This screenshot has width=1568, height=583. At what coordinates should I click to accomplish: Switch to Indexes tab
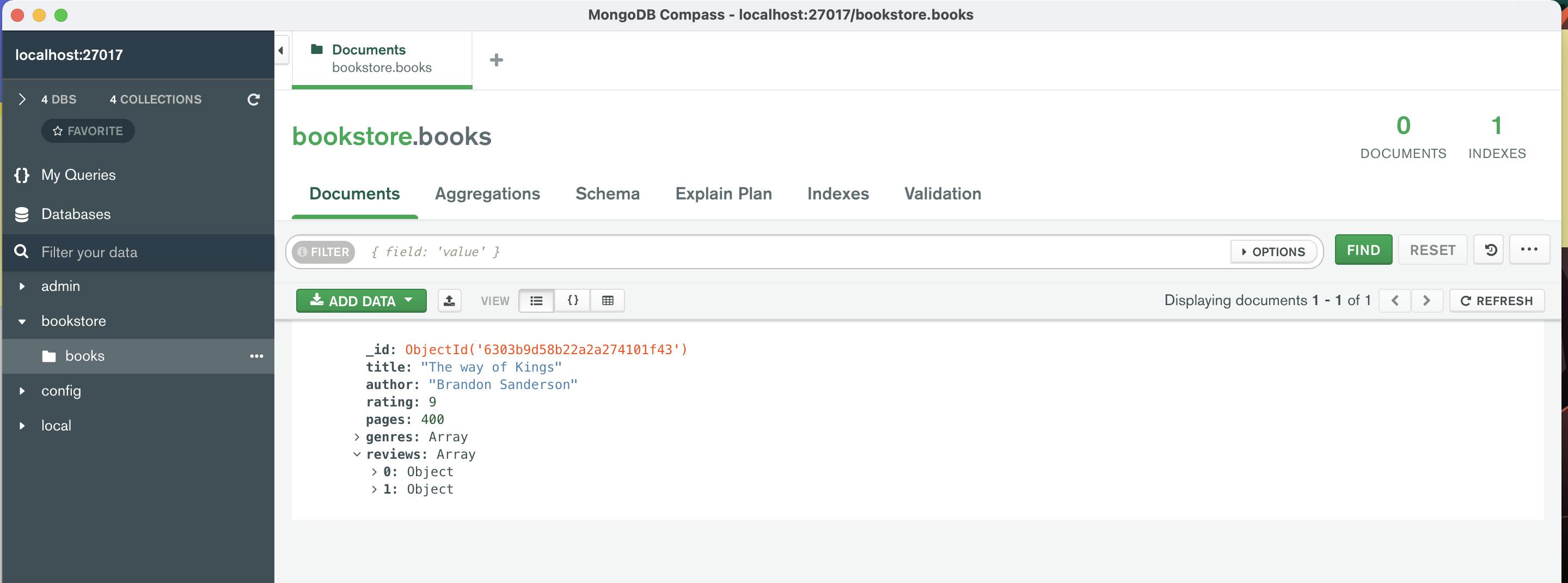(x=837, y=194)
